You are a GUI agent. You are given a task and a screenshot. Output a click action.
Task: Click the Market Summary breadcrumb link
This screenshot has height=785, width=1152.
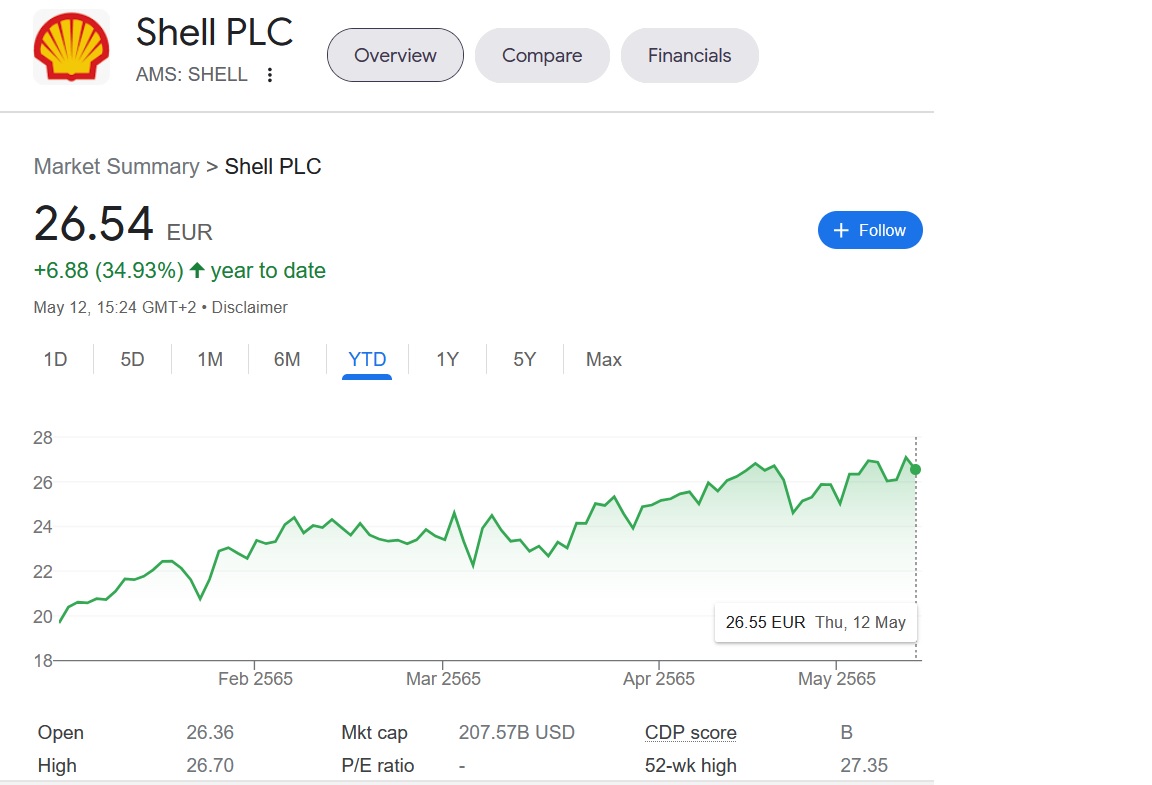(116, 166)
